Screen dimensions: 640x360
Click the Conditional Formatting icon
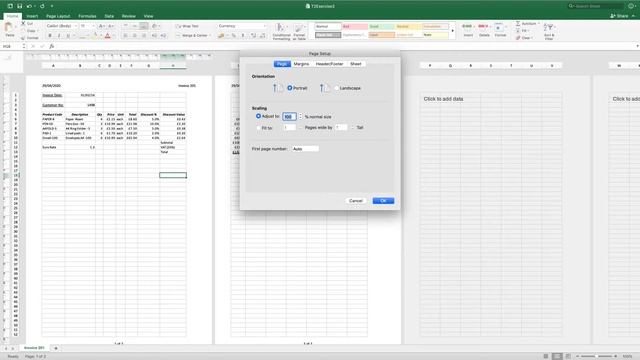[x=280, y=28]
